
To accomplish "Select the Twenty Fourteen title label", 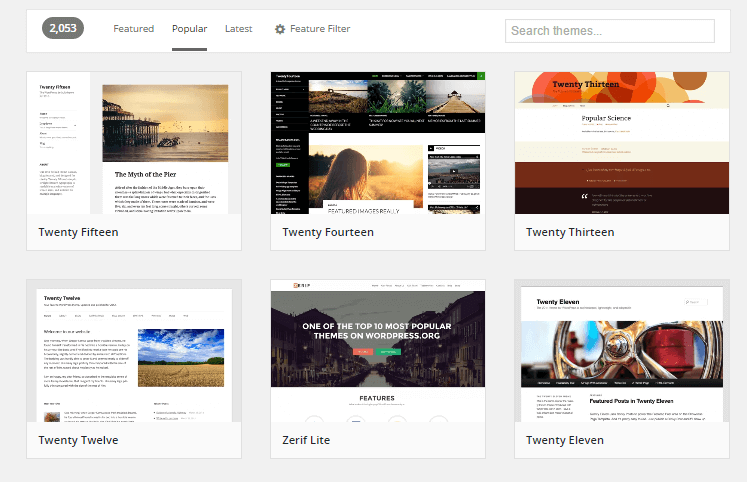I will [x=328, y=232].
